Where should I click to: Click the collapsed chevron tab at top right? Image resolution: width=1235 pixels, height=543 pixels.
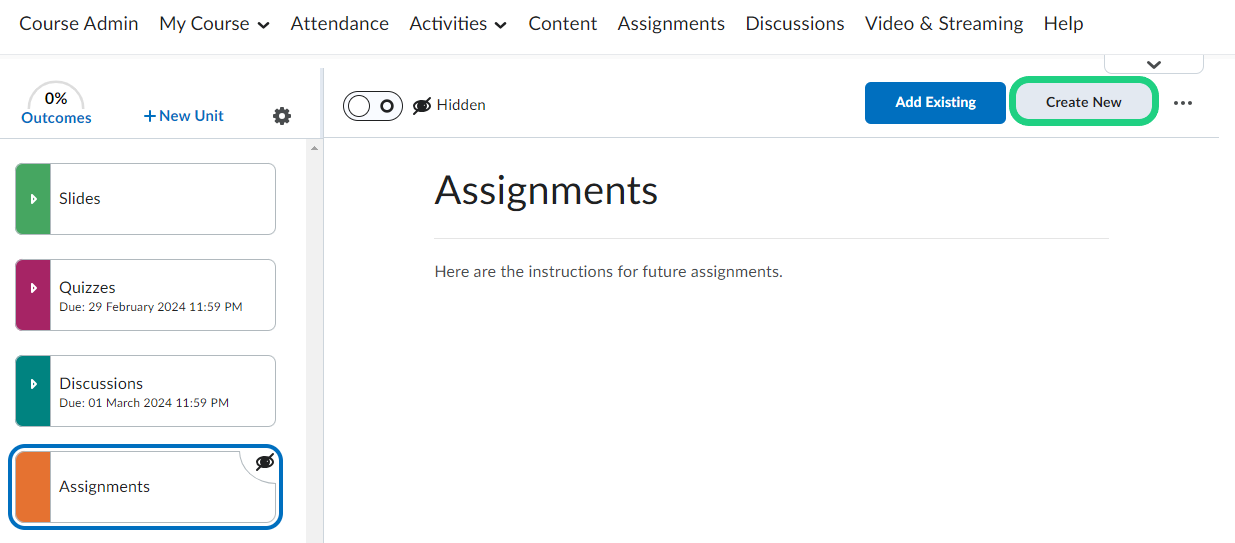(x=1153, y=65)
